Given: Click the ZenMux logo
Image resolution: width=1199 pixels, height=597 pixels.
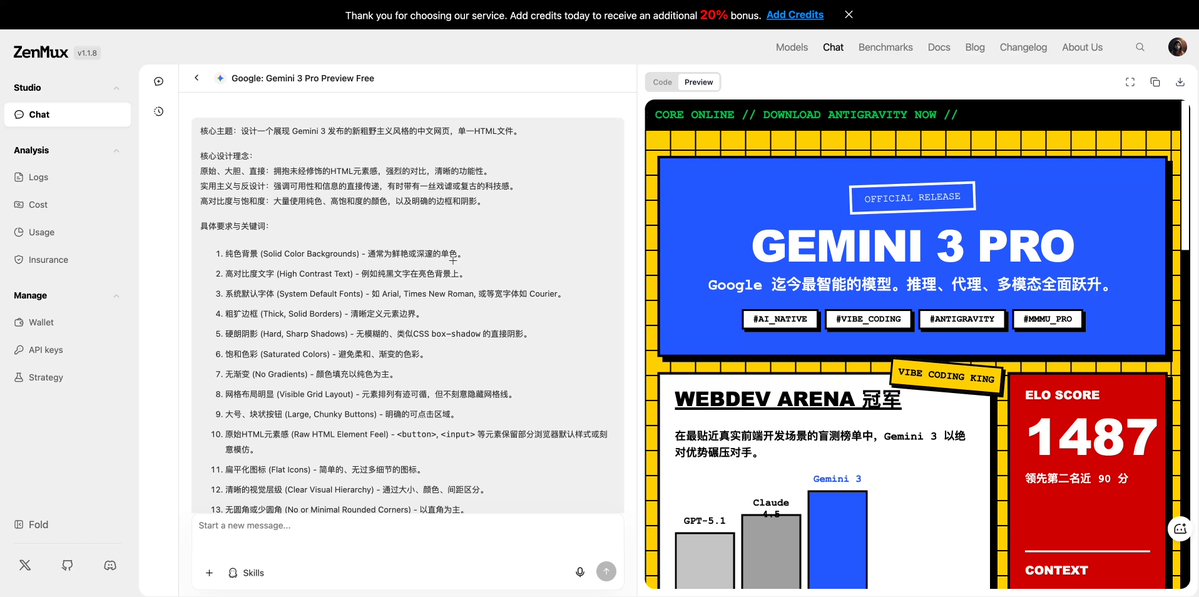Looking at the screenshot, I should click(40, 52).
